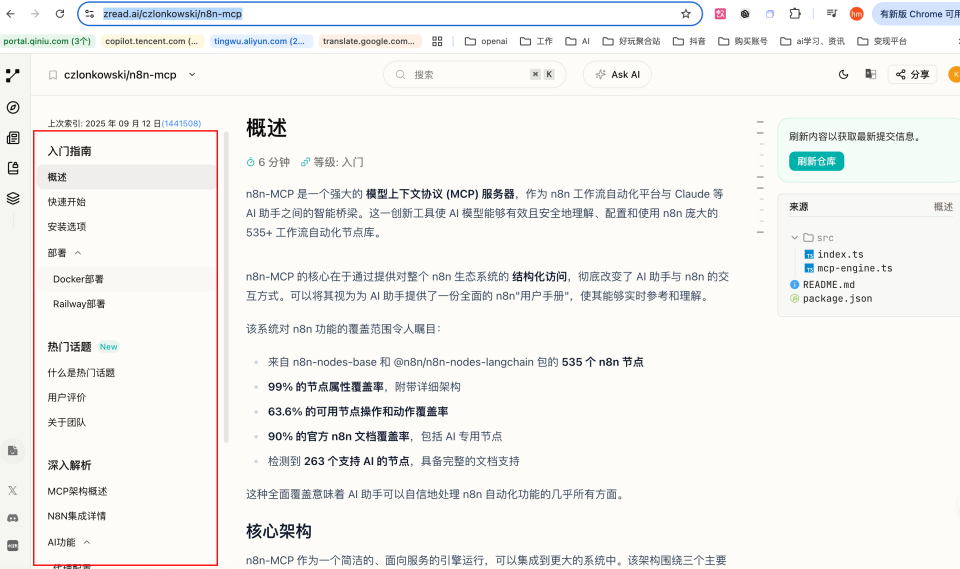Click the bookmark icon next to repo name
The height and width of the screenshot is (569, 960).
[53, 75]
